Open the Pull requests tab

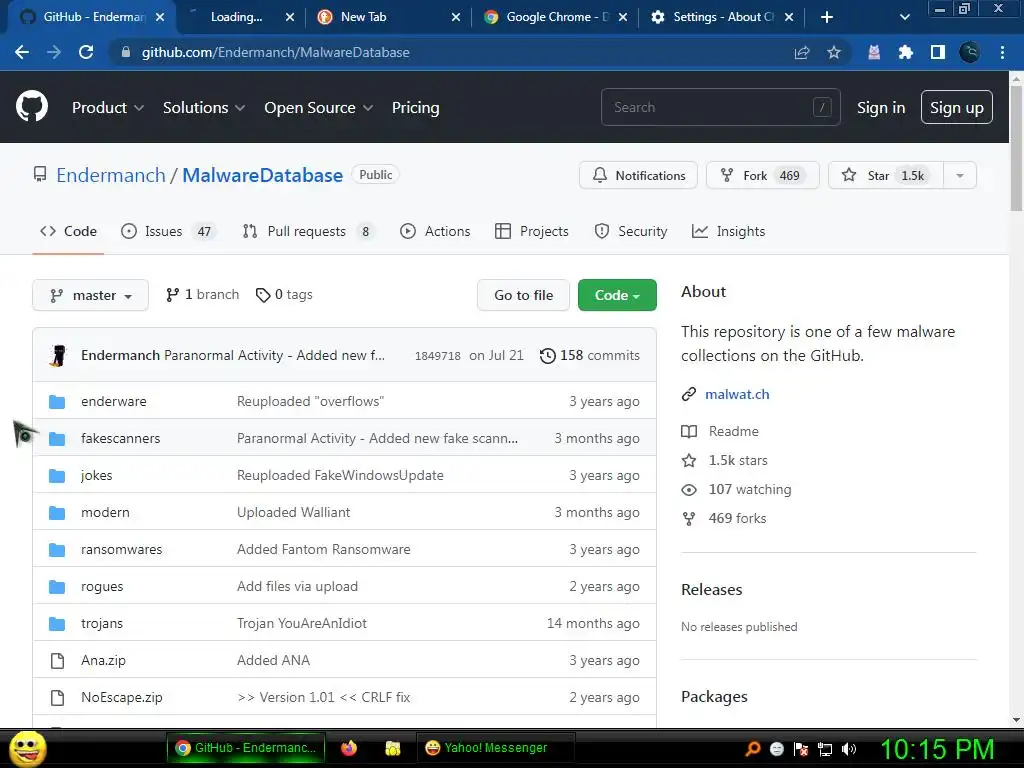[x=308, y=231]
